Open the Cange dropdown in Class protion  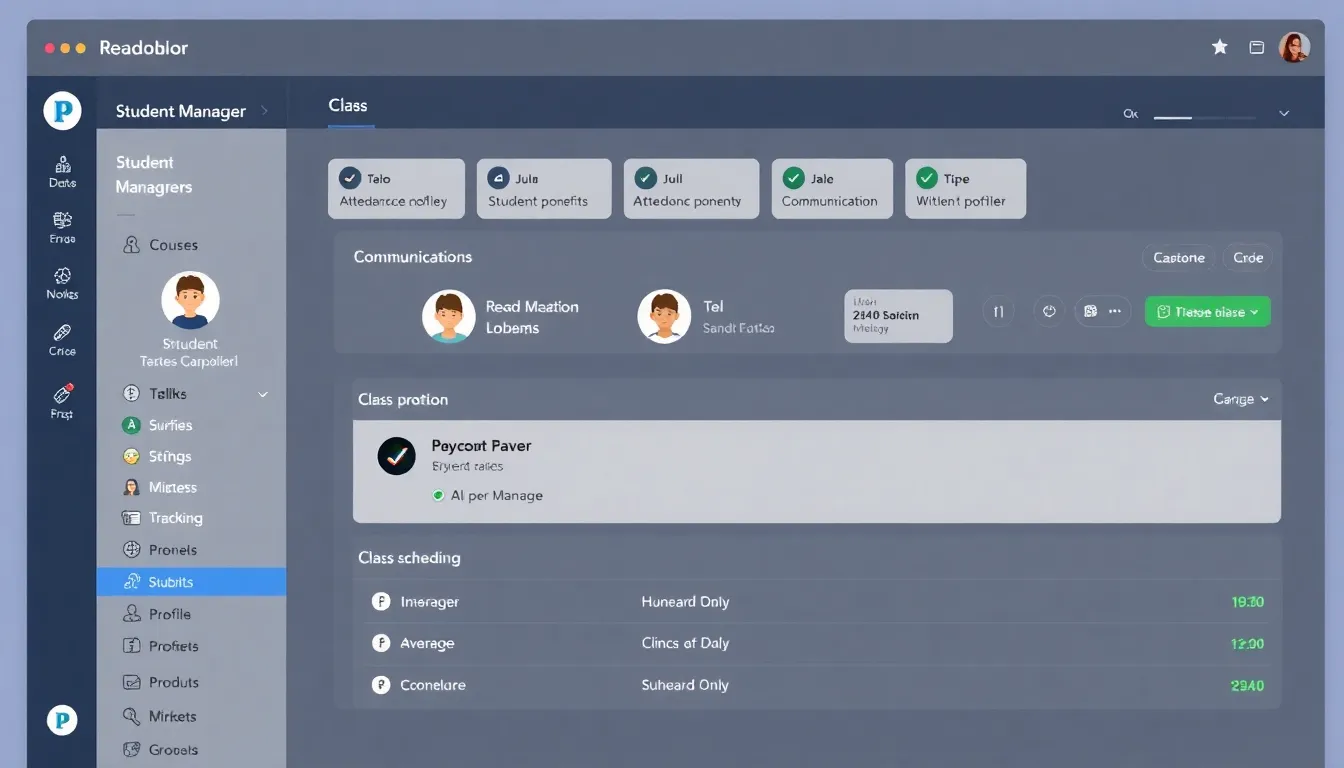pyautogui.click(x=1239, y=398)
